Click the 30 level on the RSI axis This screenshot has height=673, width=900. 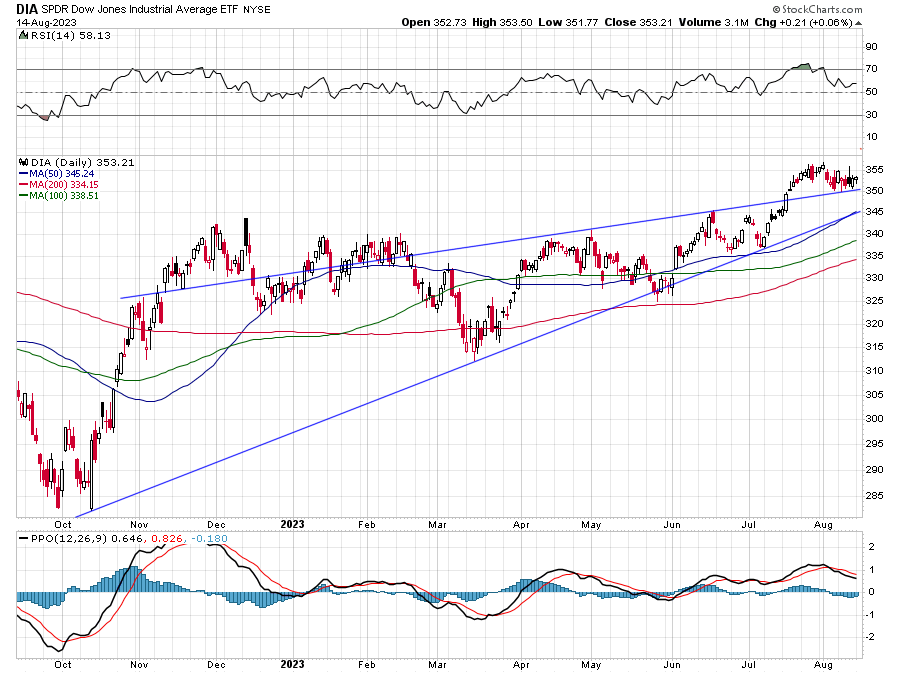[871, 115]
